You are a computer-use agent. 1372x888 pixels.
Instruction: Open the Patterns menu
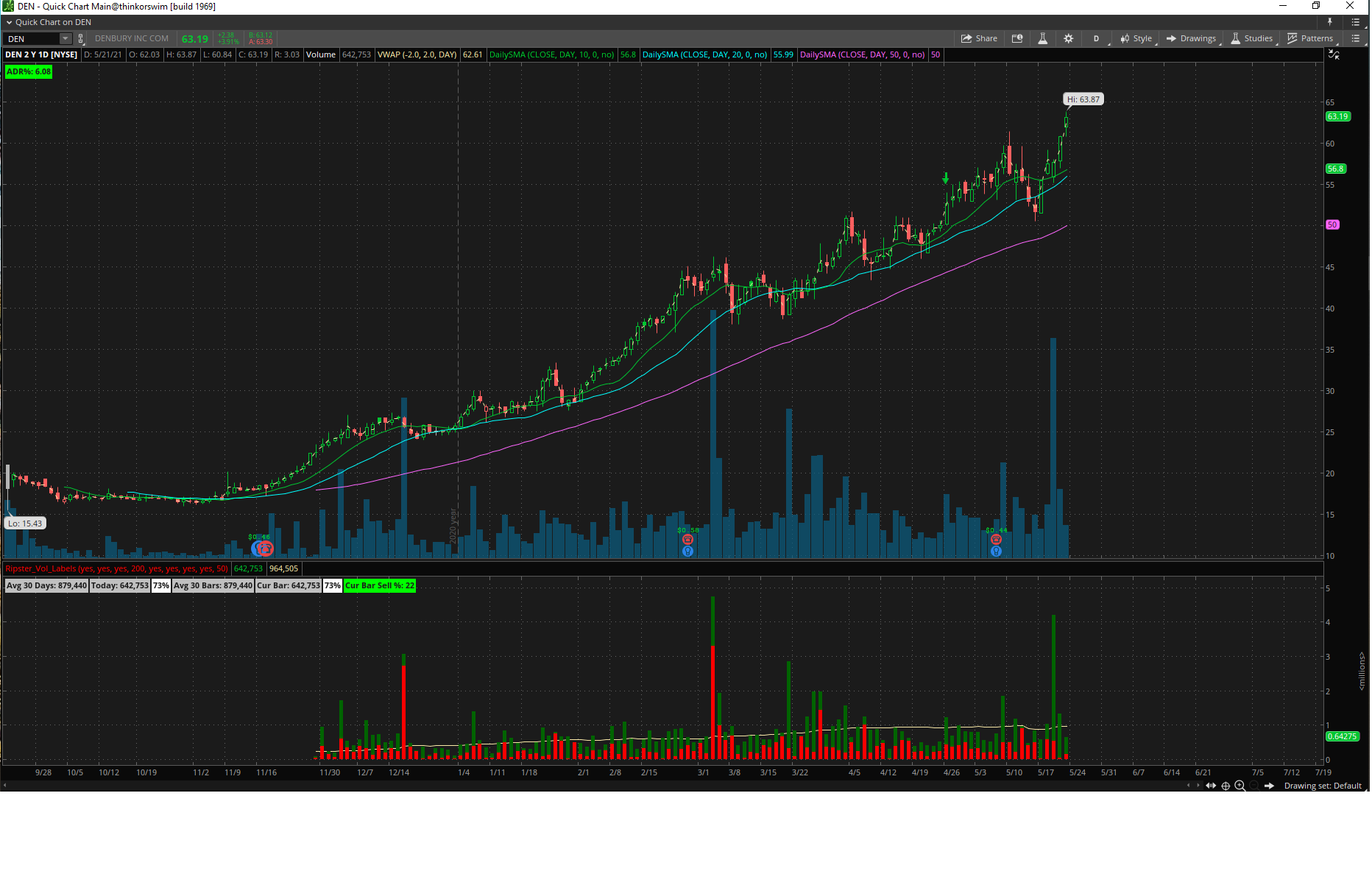tap(1310, 38)
